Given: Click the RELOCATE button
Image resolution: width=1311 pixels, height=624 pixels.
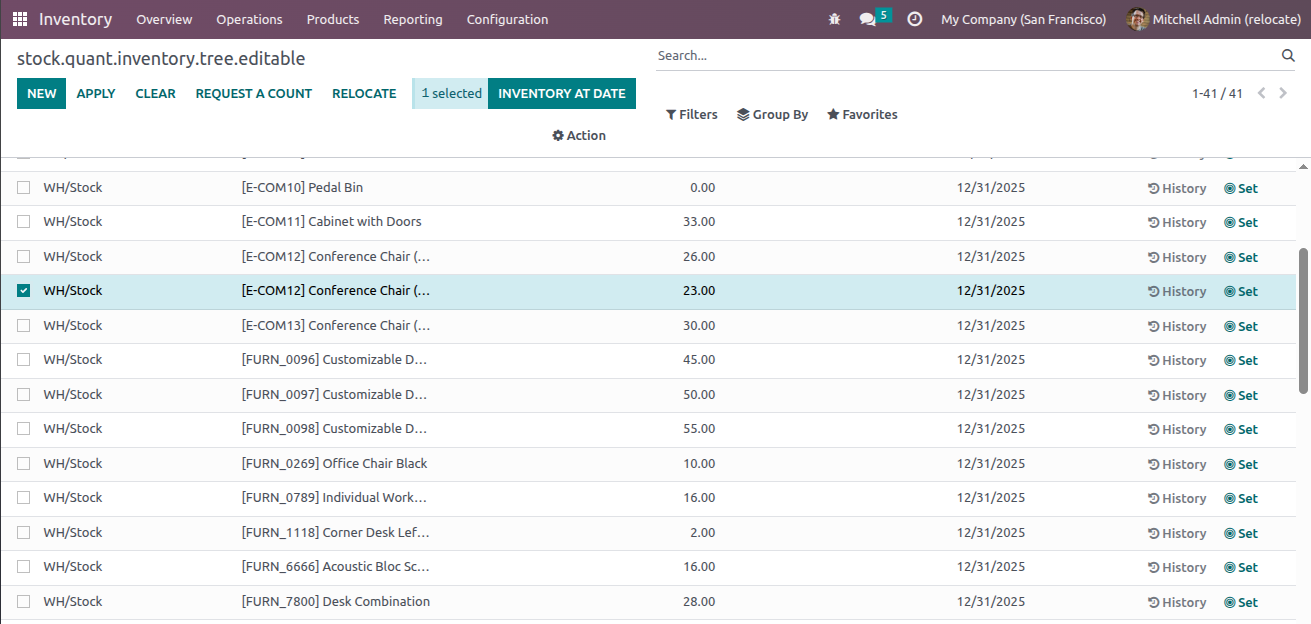Looking at the screenshot, I should (x=364, y=93).
